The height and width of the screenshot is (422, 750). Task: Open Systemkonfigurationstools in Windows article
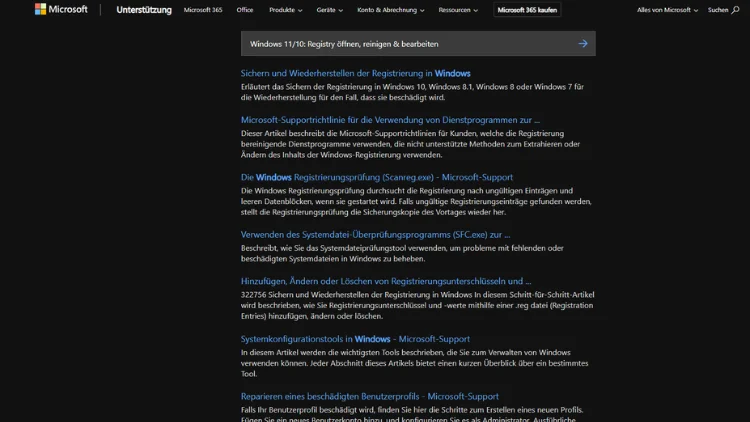[355, 339]
